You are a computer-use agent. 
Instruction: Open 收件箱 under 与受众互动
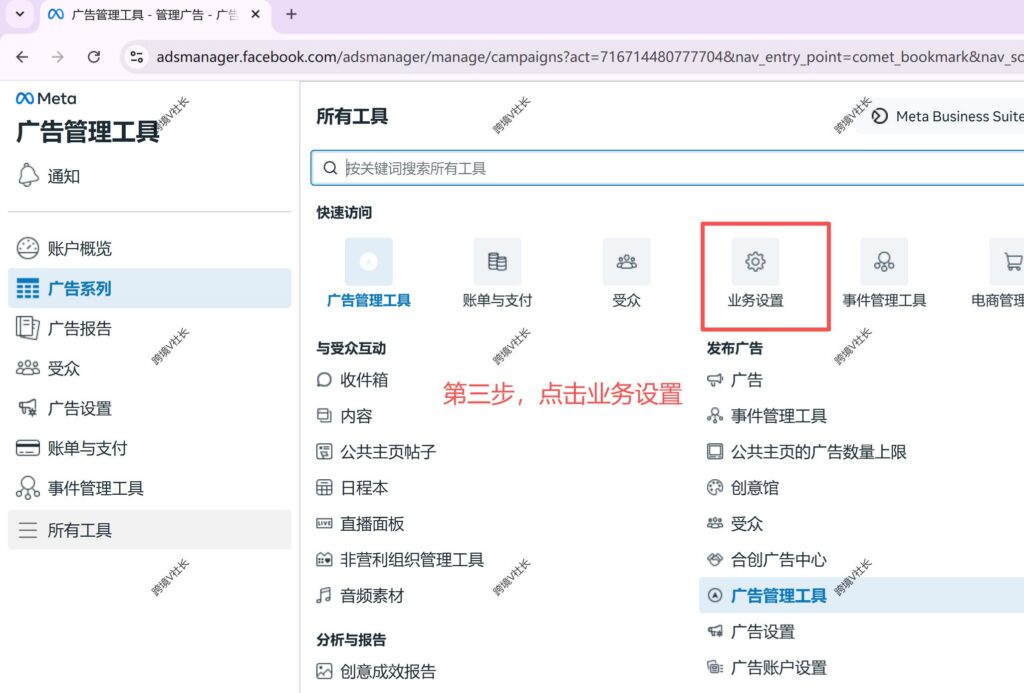(x=352, y=380)
